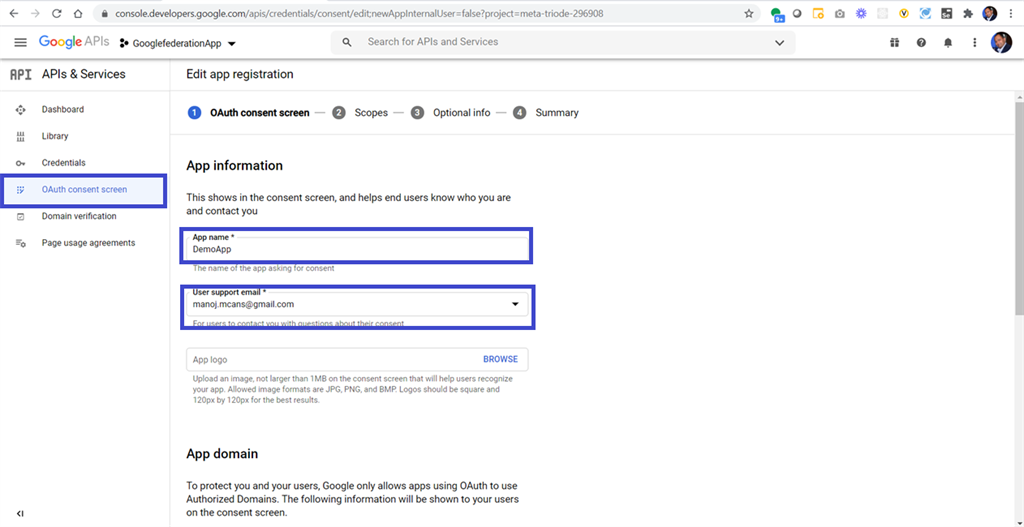Collapse the sidebar with the bottom arrow
The width and height of the screenshot is (1024, 527).
tap(20, 514)
